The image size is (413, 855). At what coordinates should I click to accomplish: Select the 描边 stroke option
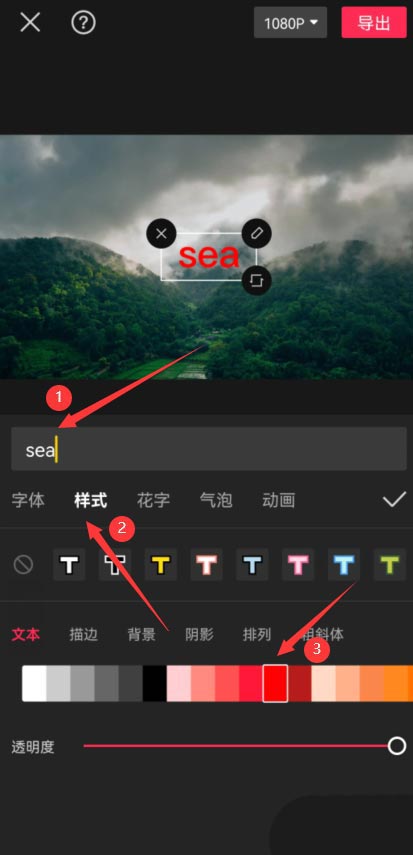point(83,634)
